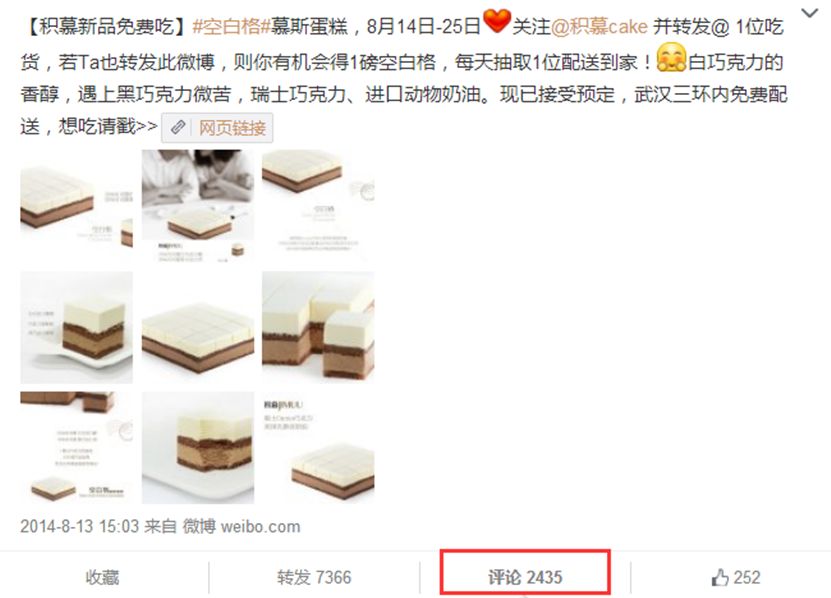This screenshot has width=831, height=598.
Task: Click the thumbs-up like icon
Action: pyautogui.click(x=720, y=577)
